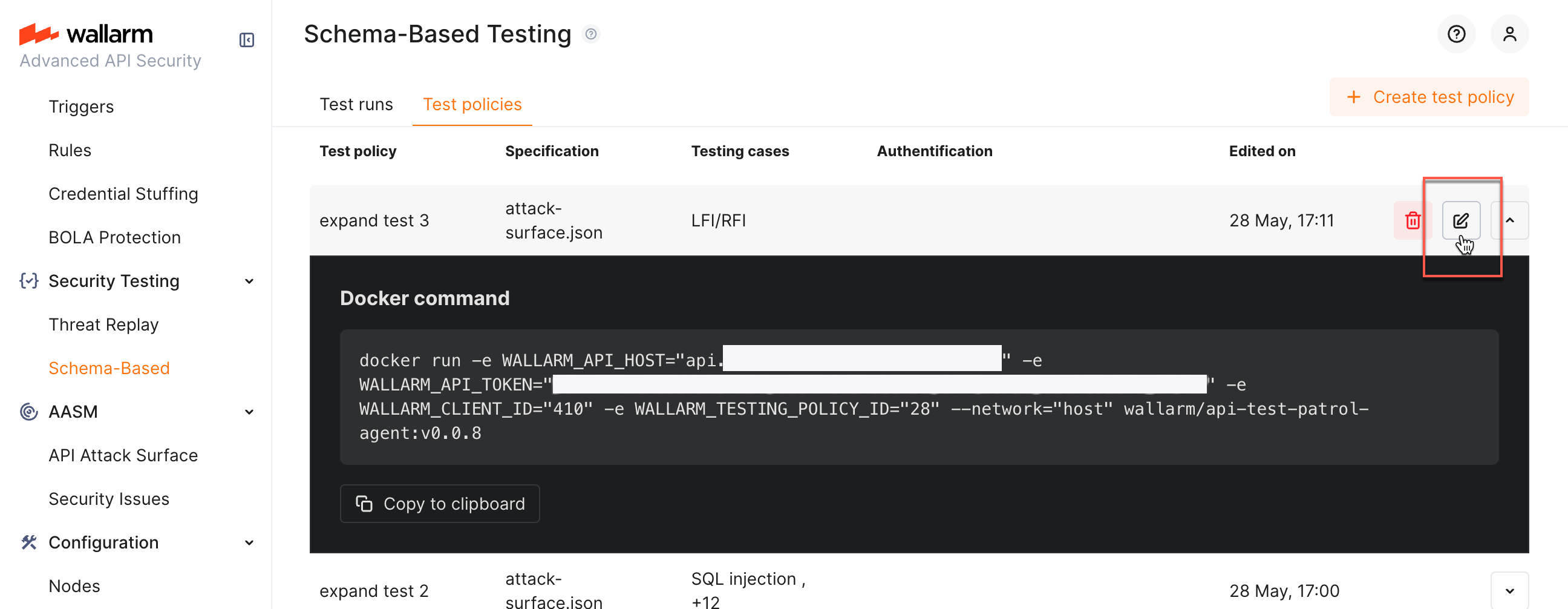
Task: Click the AASM target icon
Action: (28, 412)
